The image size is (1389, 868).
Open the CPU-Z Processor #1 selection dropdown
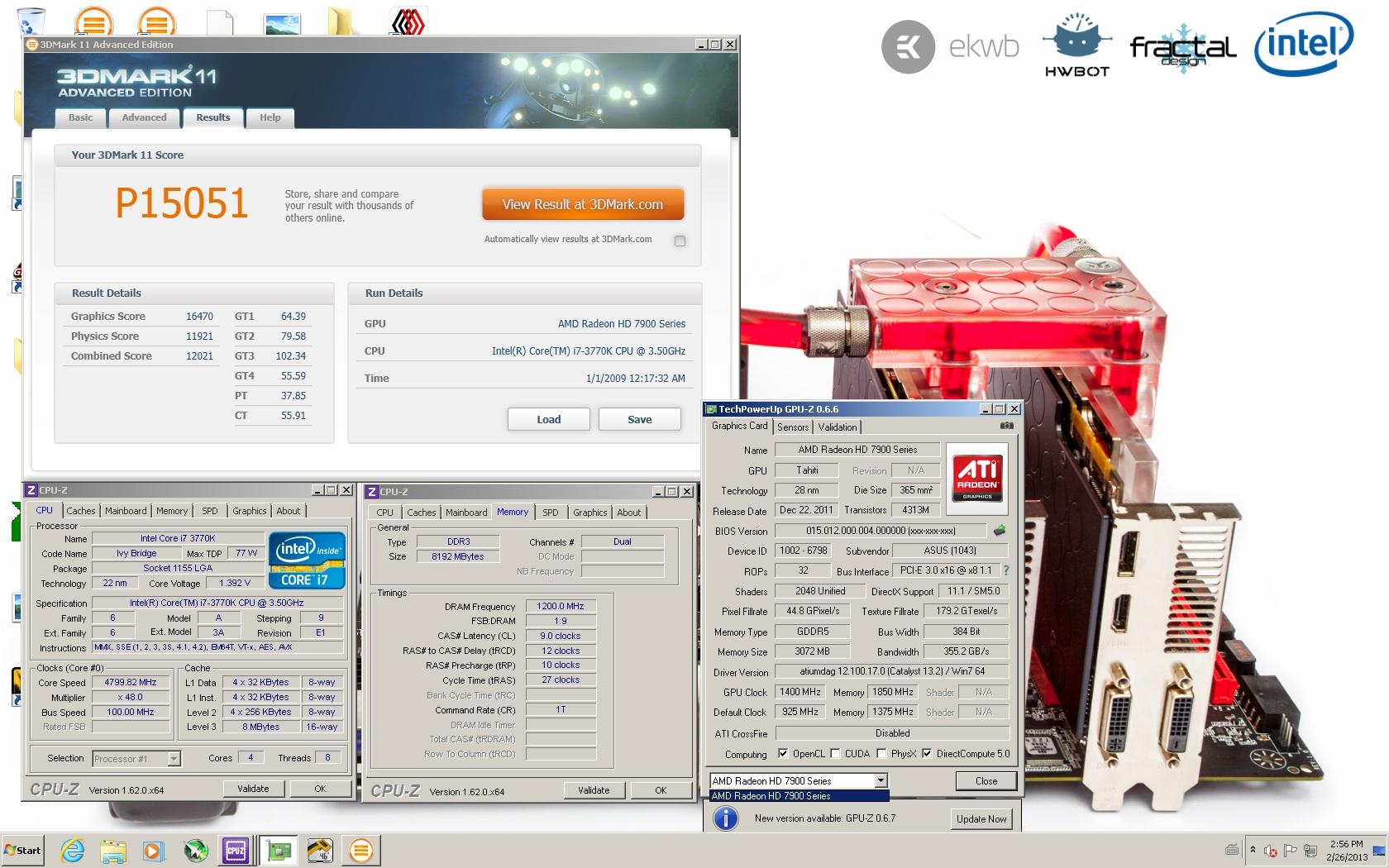click(x=174, y=758)
